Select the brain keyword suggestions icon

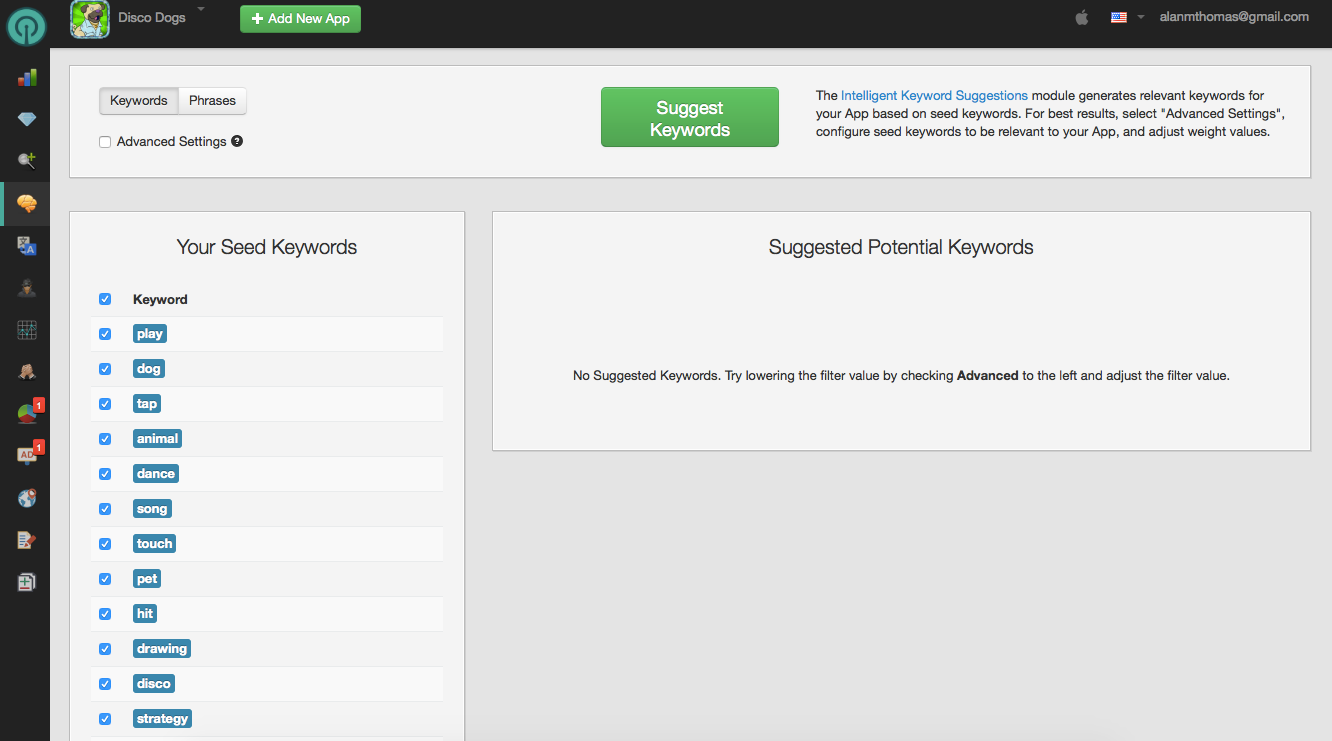coord(27,203)
